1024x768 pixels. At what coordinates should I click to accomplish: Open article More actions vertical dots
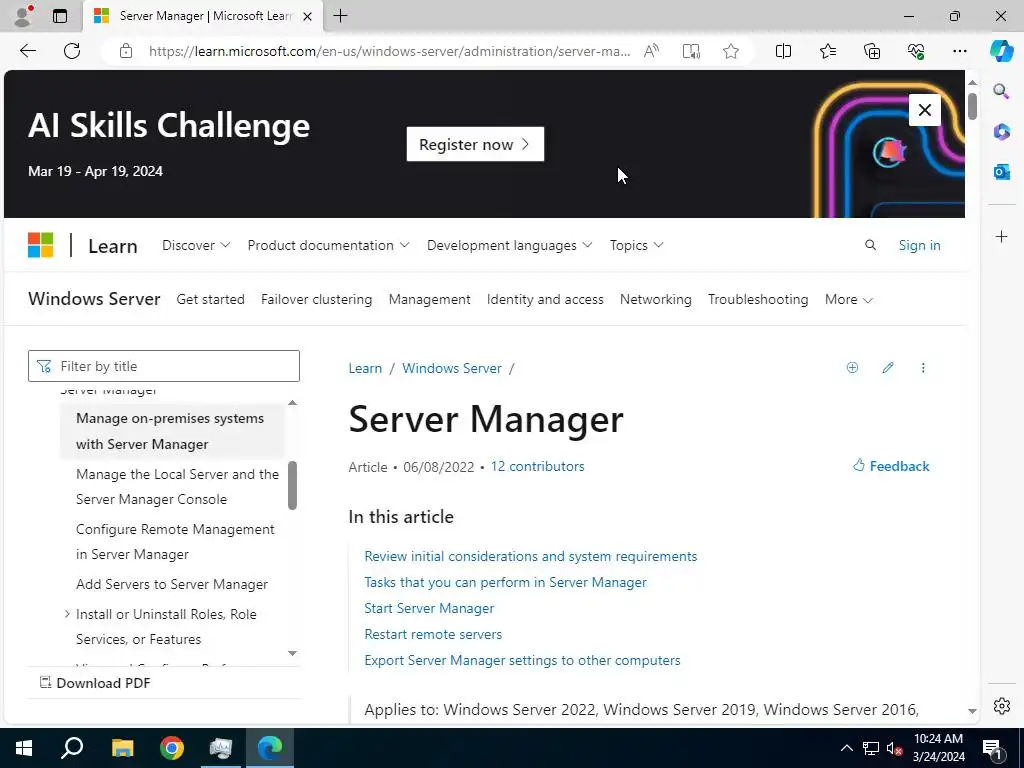tap(923, 368)
